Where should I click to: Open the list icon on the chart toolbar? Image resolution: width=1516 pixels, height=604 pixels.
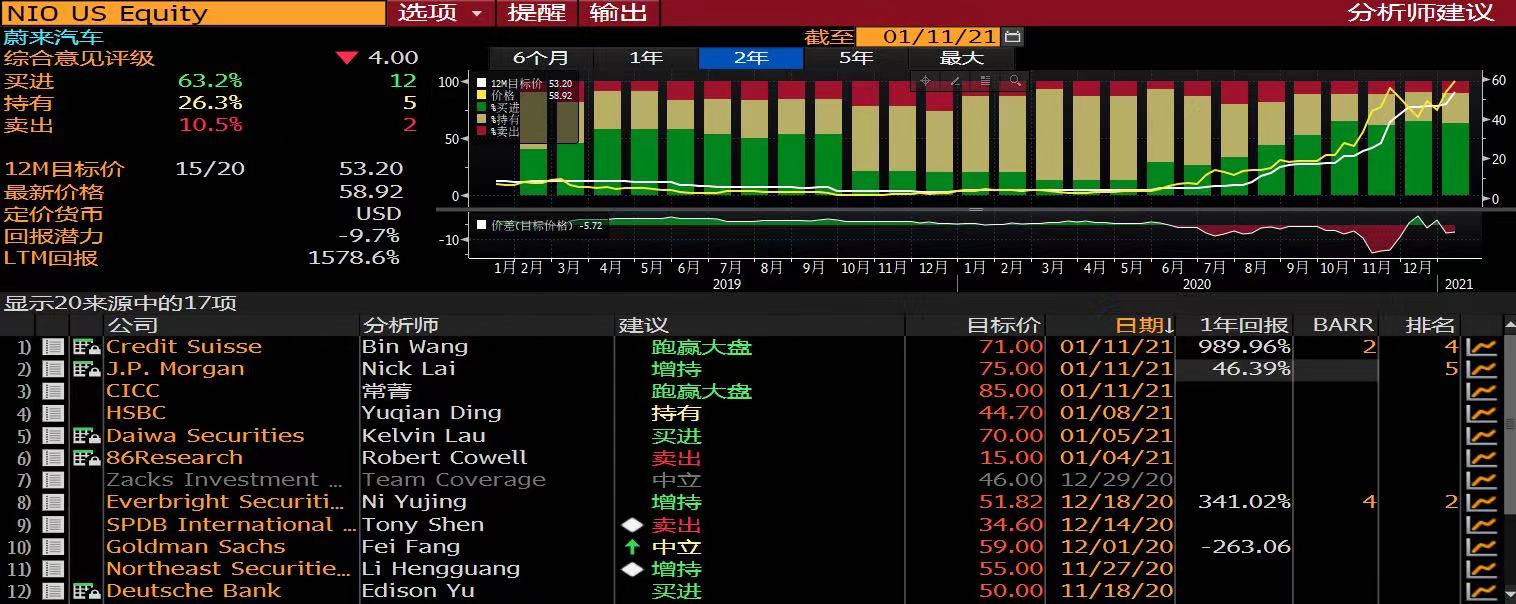(x=985, y=81)
